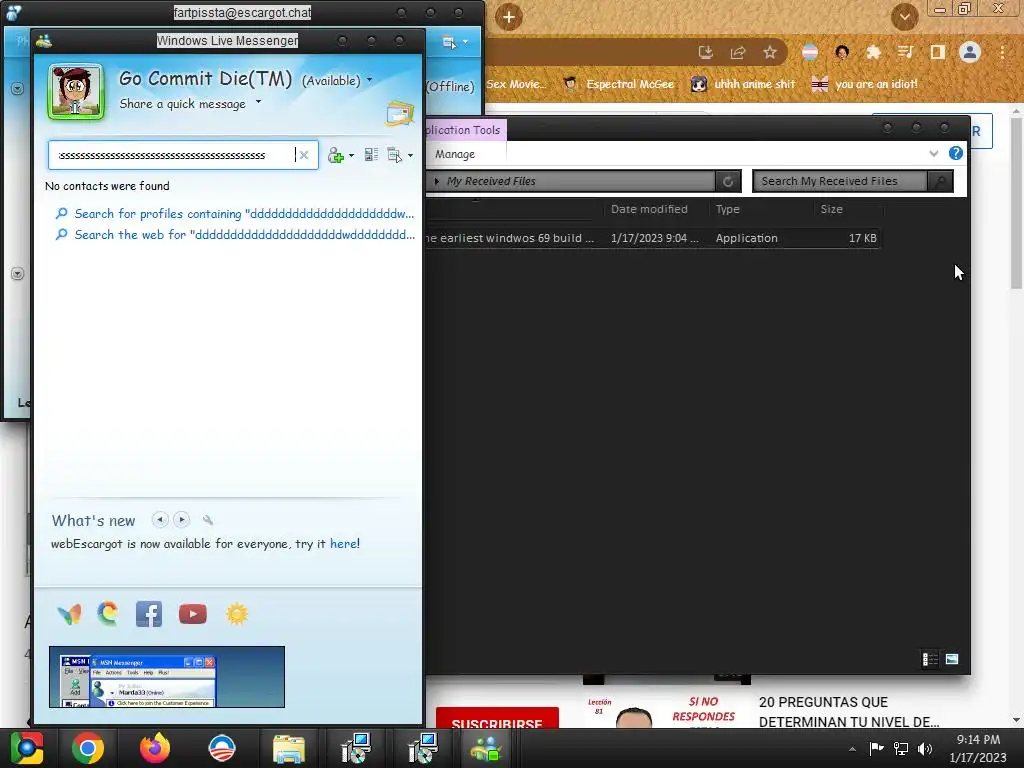
Task: Sort files by Date modified column
Action: (x=649, y=209)
